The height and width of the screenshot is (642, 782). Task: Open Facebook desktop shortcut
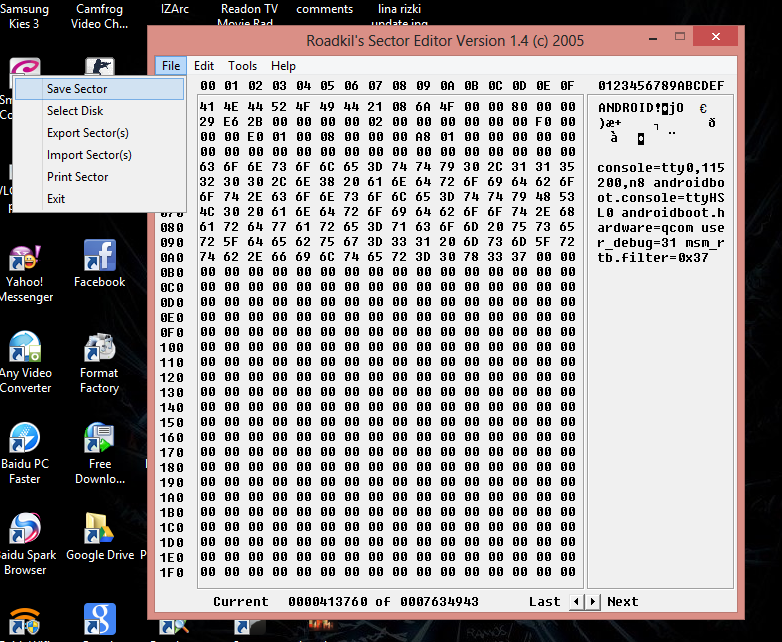coord(100,263)
